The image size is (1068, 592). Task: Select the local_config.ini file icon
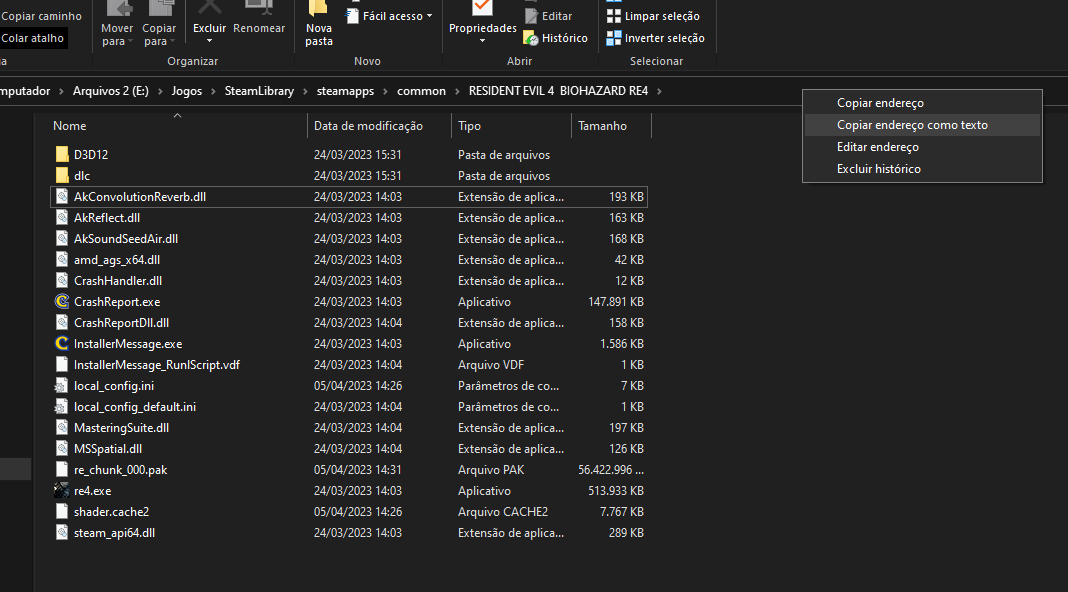[x=62, y=386]
